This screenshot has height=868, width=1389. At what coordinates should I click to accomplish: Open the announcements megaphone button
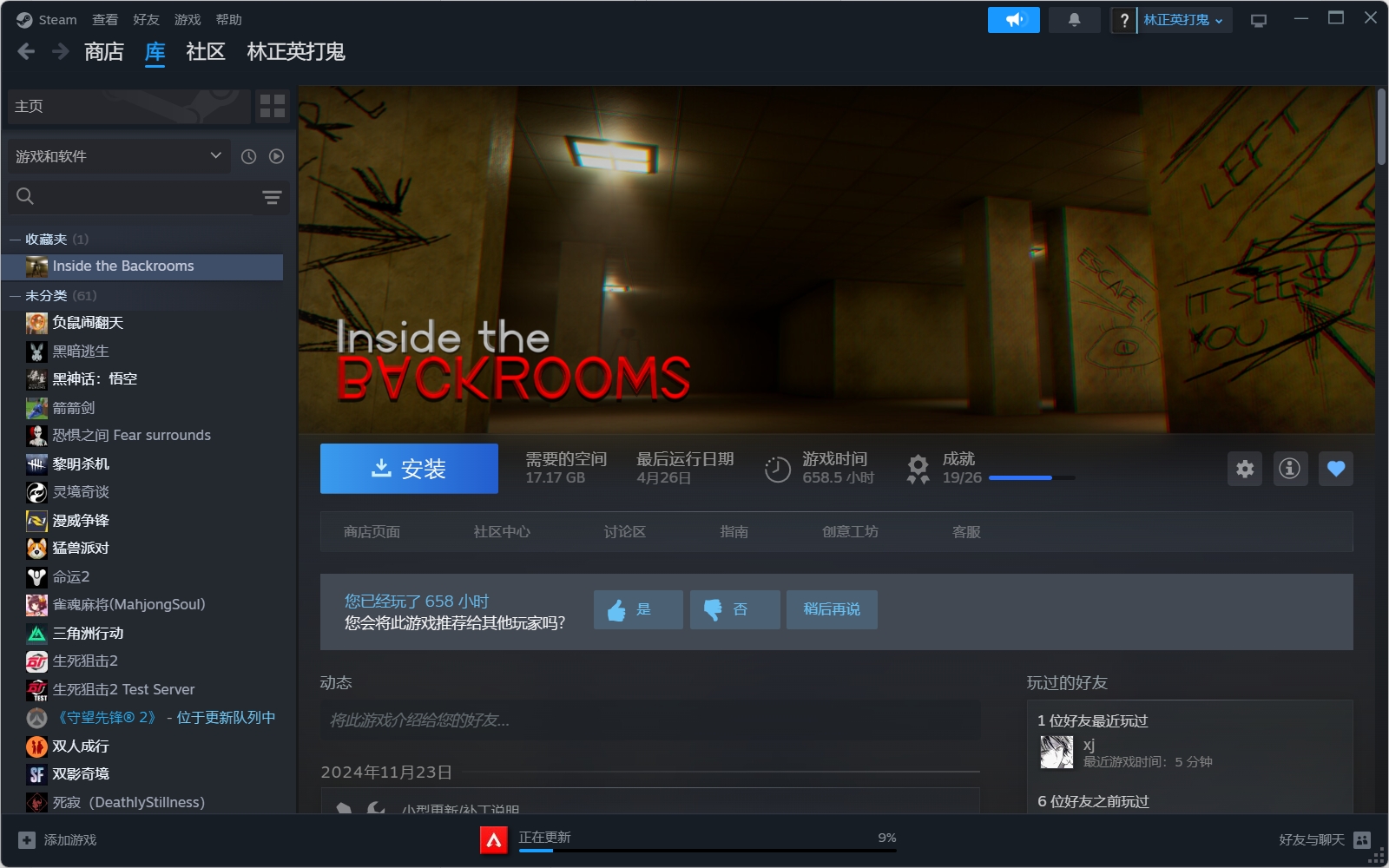(1013, 20)
